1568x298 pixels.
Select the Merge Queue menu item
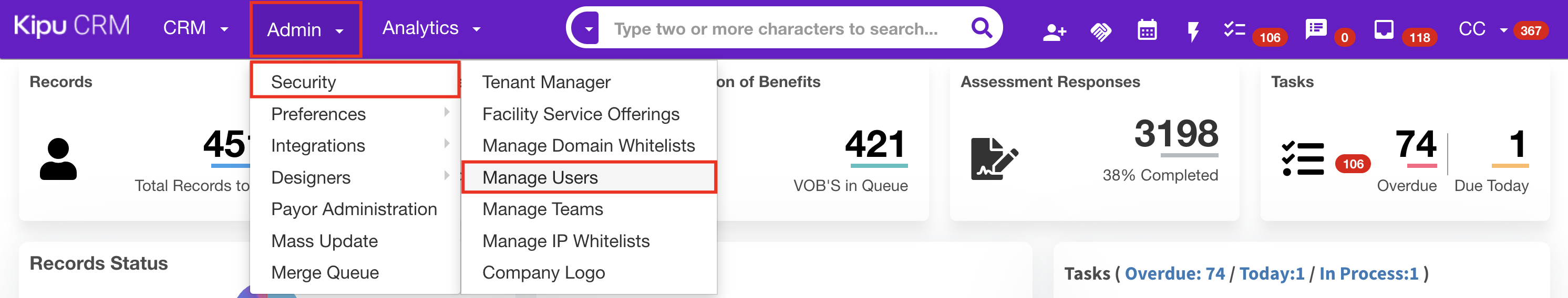point(325,273)
